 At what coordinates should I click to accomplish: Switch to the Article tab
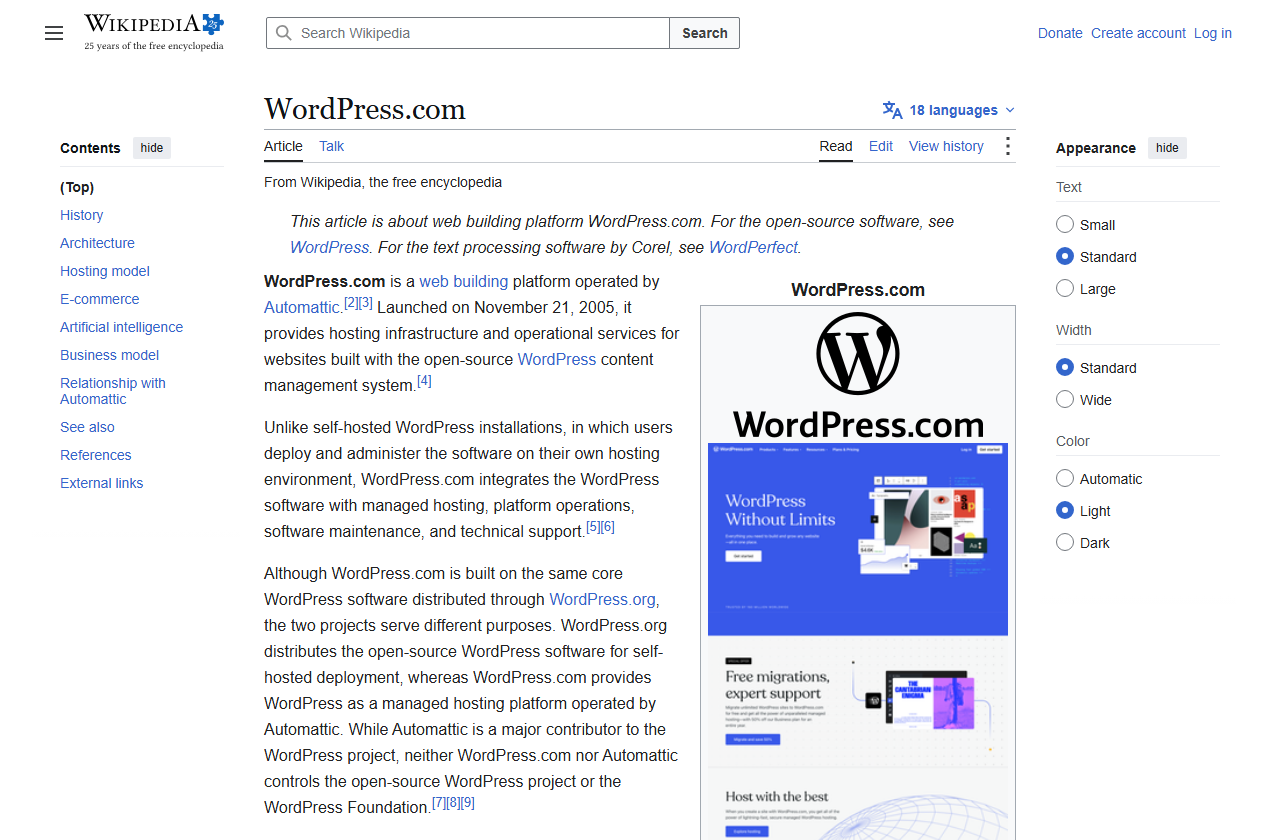click(x=283, y=146)
